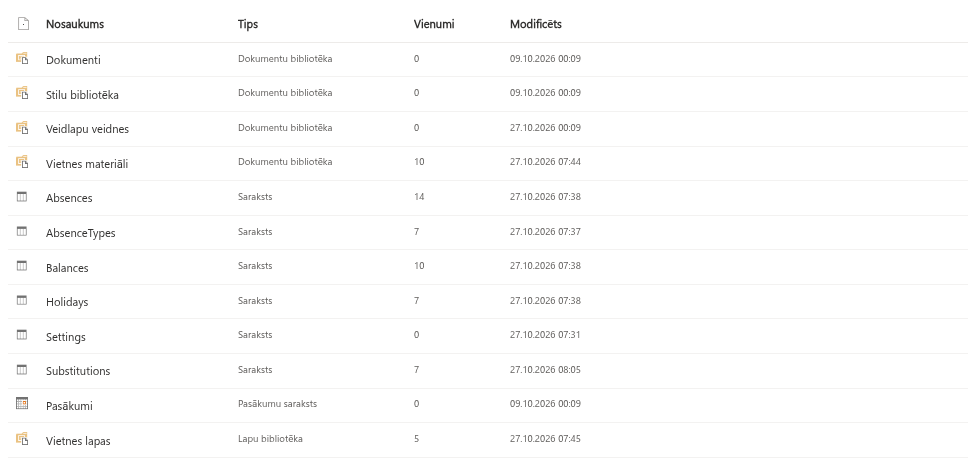
Task: Open the Substitutions list
Action: [x=78, y=371]
